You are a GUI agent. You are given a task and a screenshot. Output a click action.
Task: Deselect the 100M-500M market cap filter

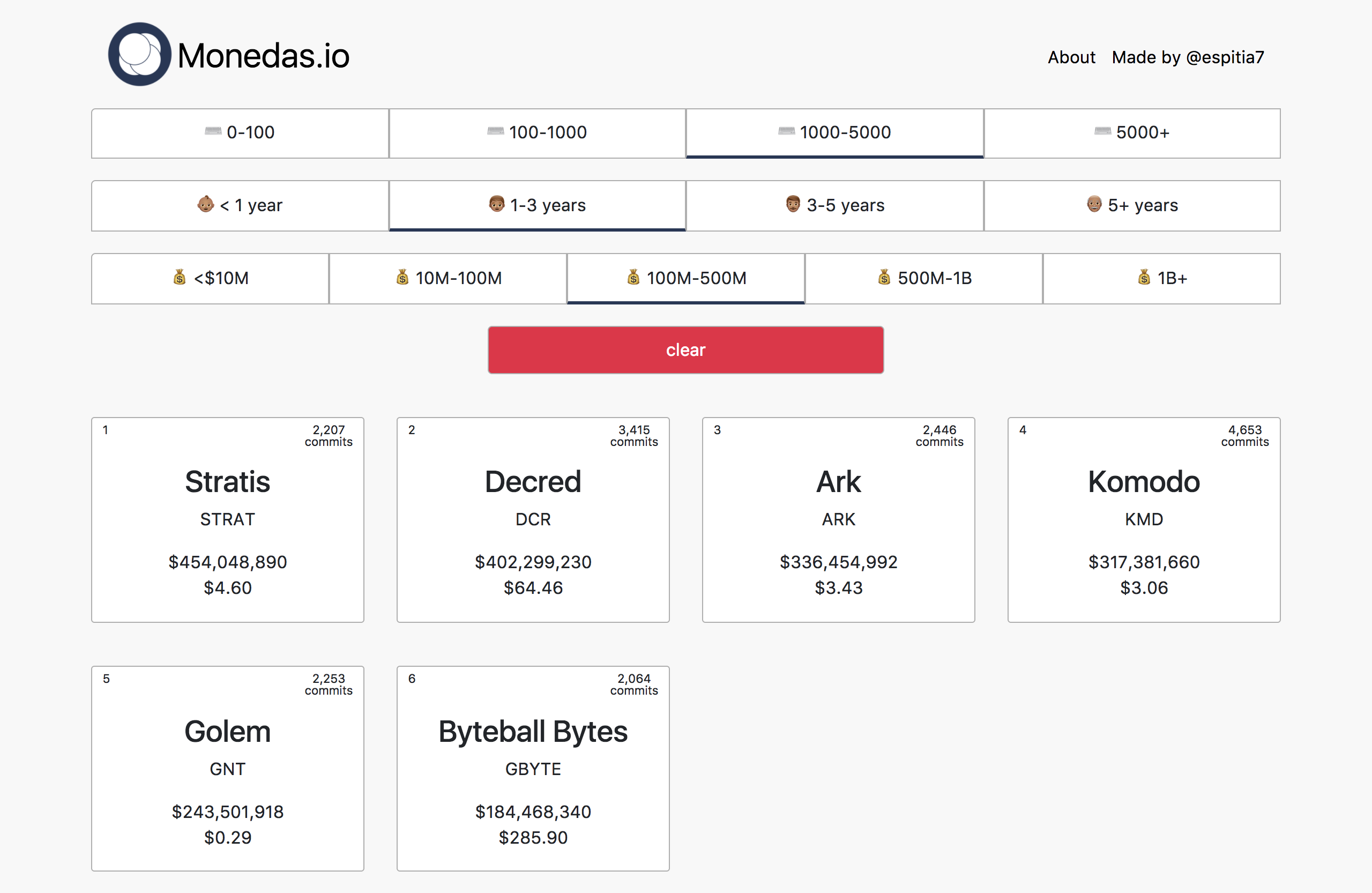click(x=685, y=278)
